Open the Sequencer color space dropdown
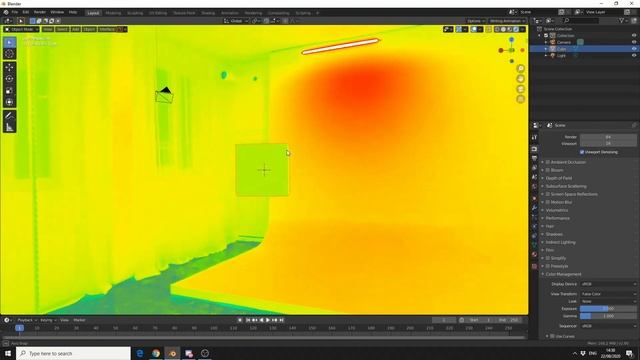This screenshot has width=640, height=360. (608, 326)
